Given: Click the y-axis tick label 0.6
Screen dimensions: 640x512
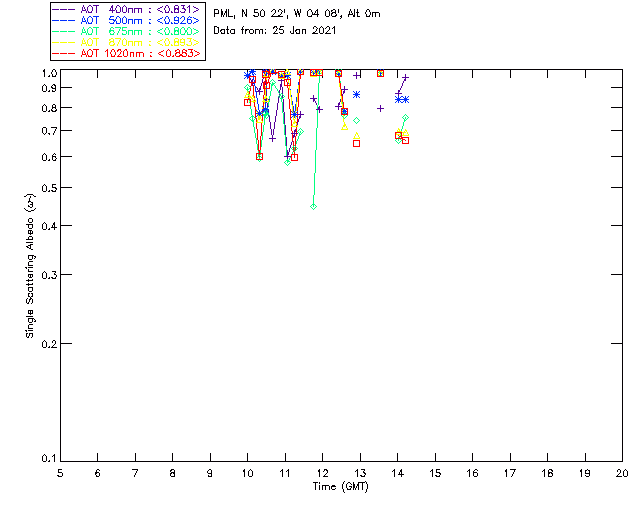Looking at the screenshot, I should (x=49, y=157).
